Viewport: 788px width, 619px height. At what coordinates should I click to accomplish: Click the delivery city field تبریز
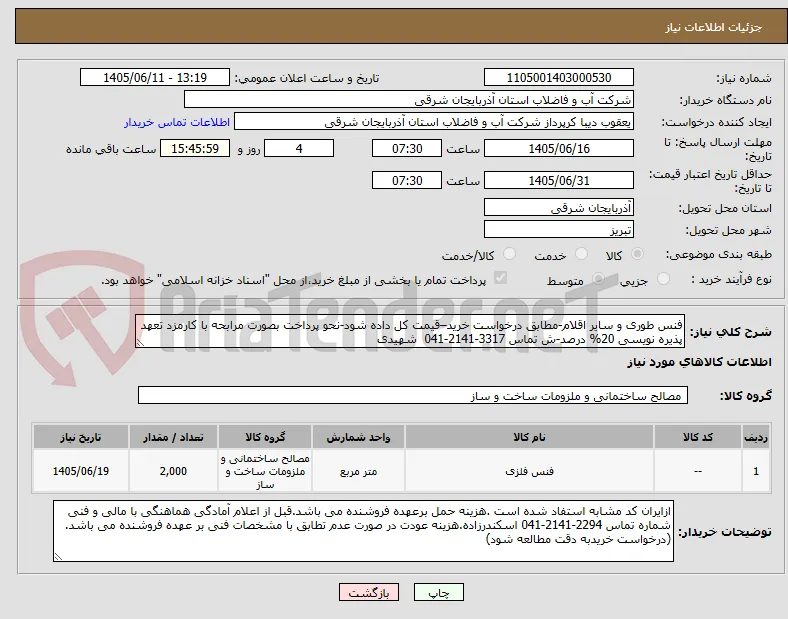point(559,229)
